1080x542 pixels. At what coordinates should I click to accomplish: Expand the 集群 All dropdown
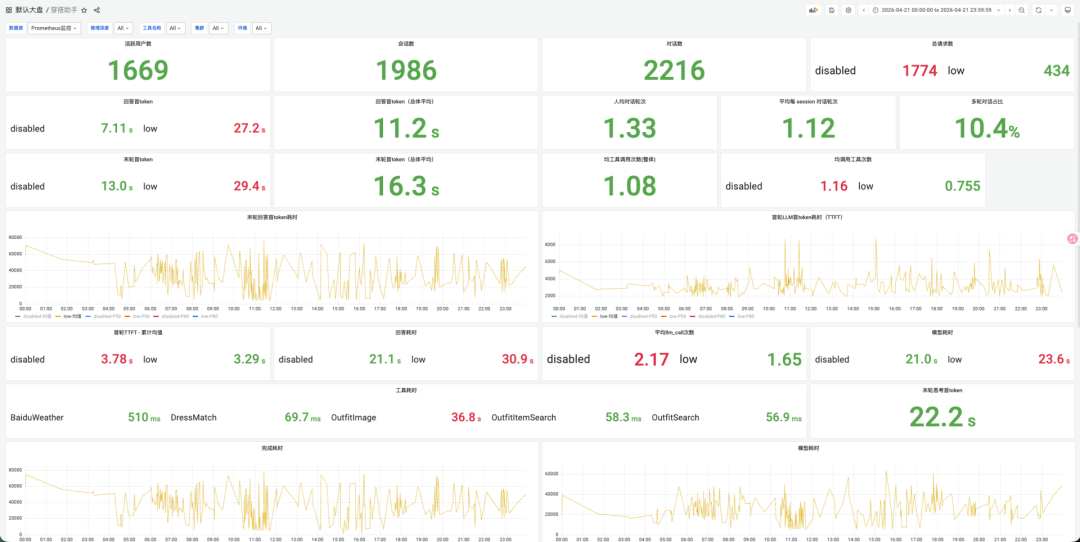coord(218,28)
